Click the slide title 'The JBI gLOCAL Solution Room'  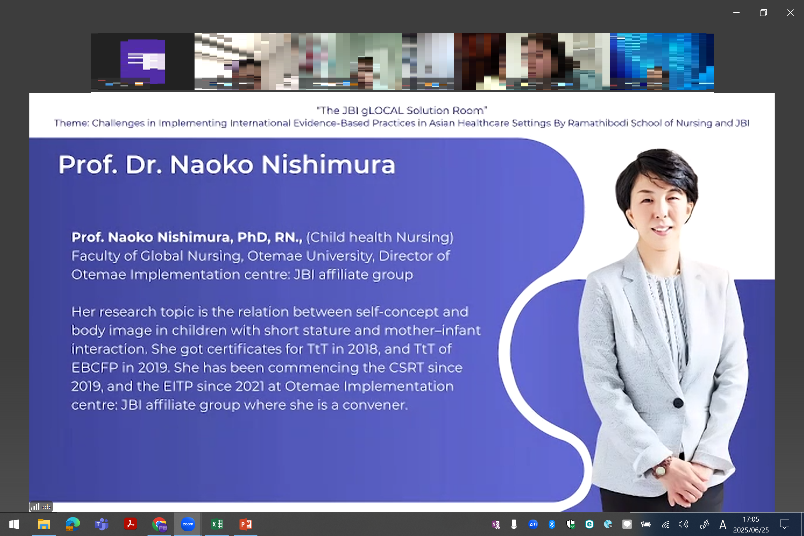401,110
